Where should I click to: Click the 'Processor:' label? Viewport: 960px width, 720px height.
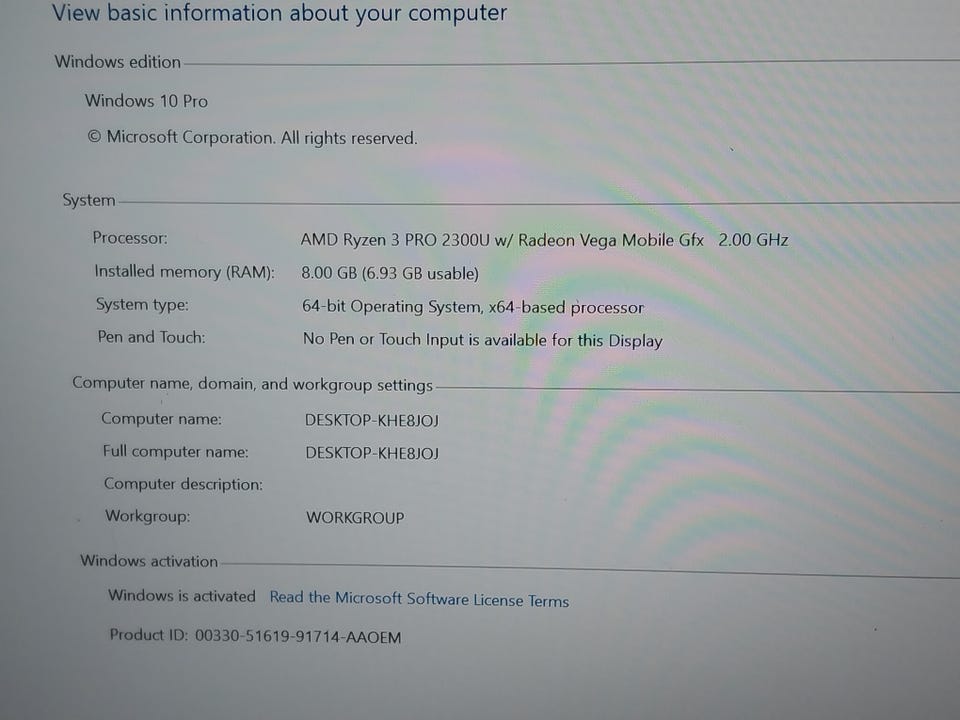click(x=130, y=238)
